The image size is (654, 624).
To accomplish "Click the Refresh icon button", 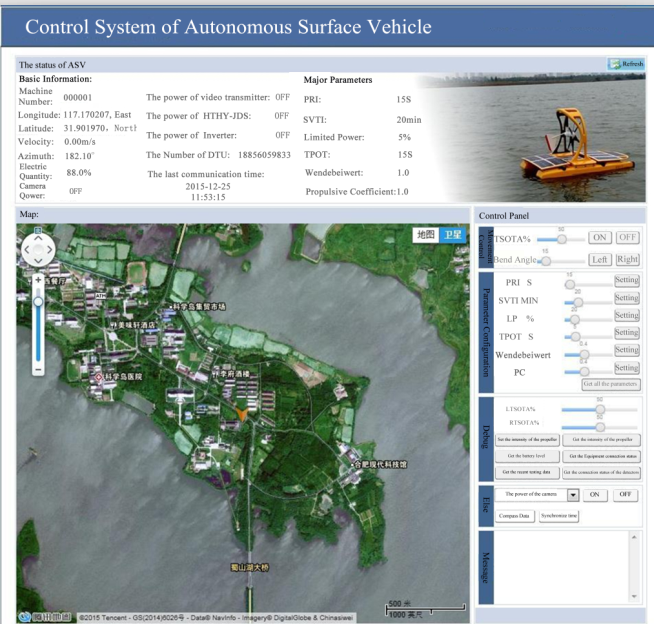I will coord(625,64).
